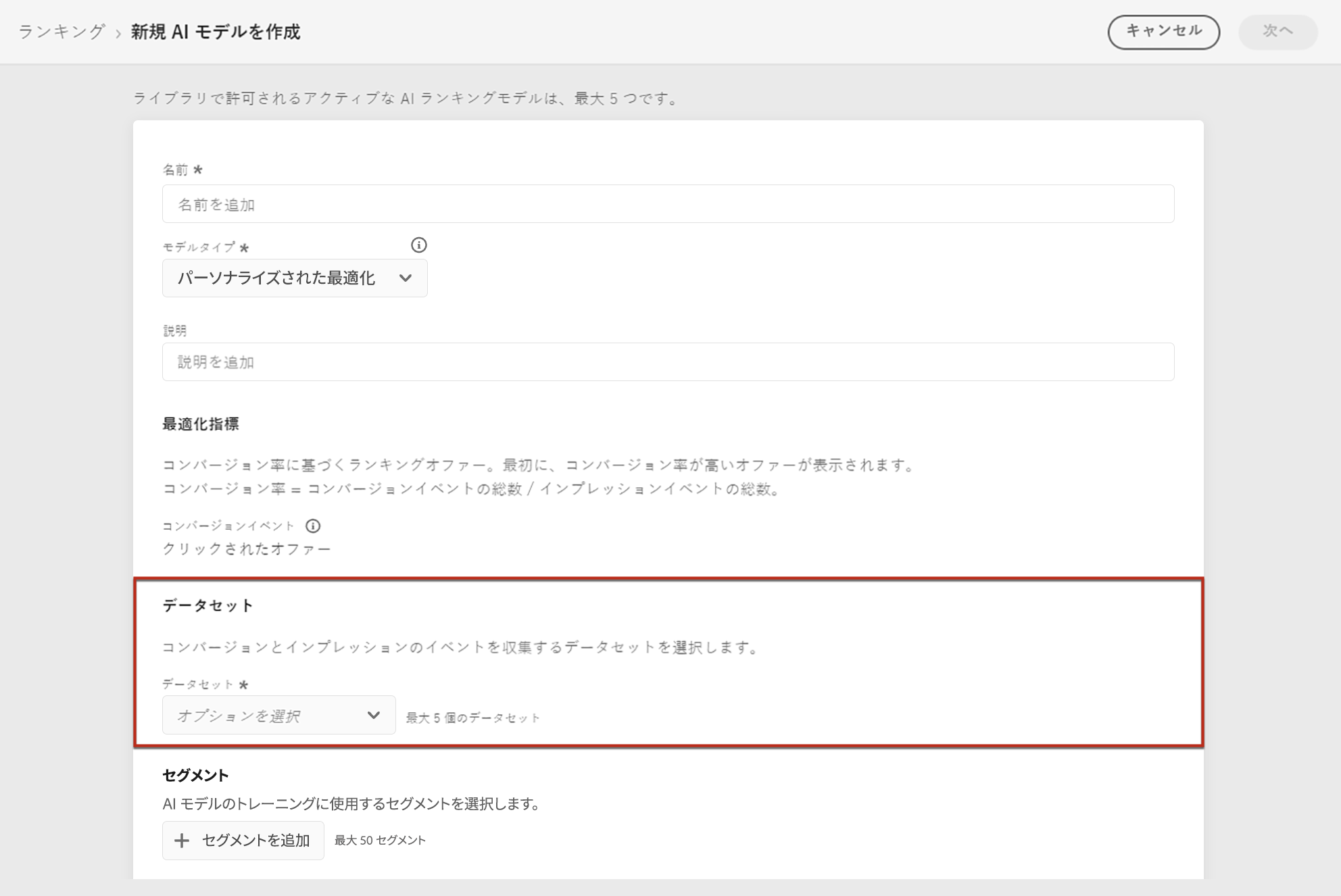Expand オプションを選択 dataset dropdown
This screenshot has height=896, width=1341.
(x=278, y=715)
